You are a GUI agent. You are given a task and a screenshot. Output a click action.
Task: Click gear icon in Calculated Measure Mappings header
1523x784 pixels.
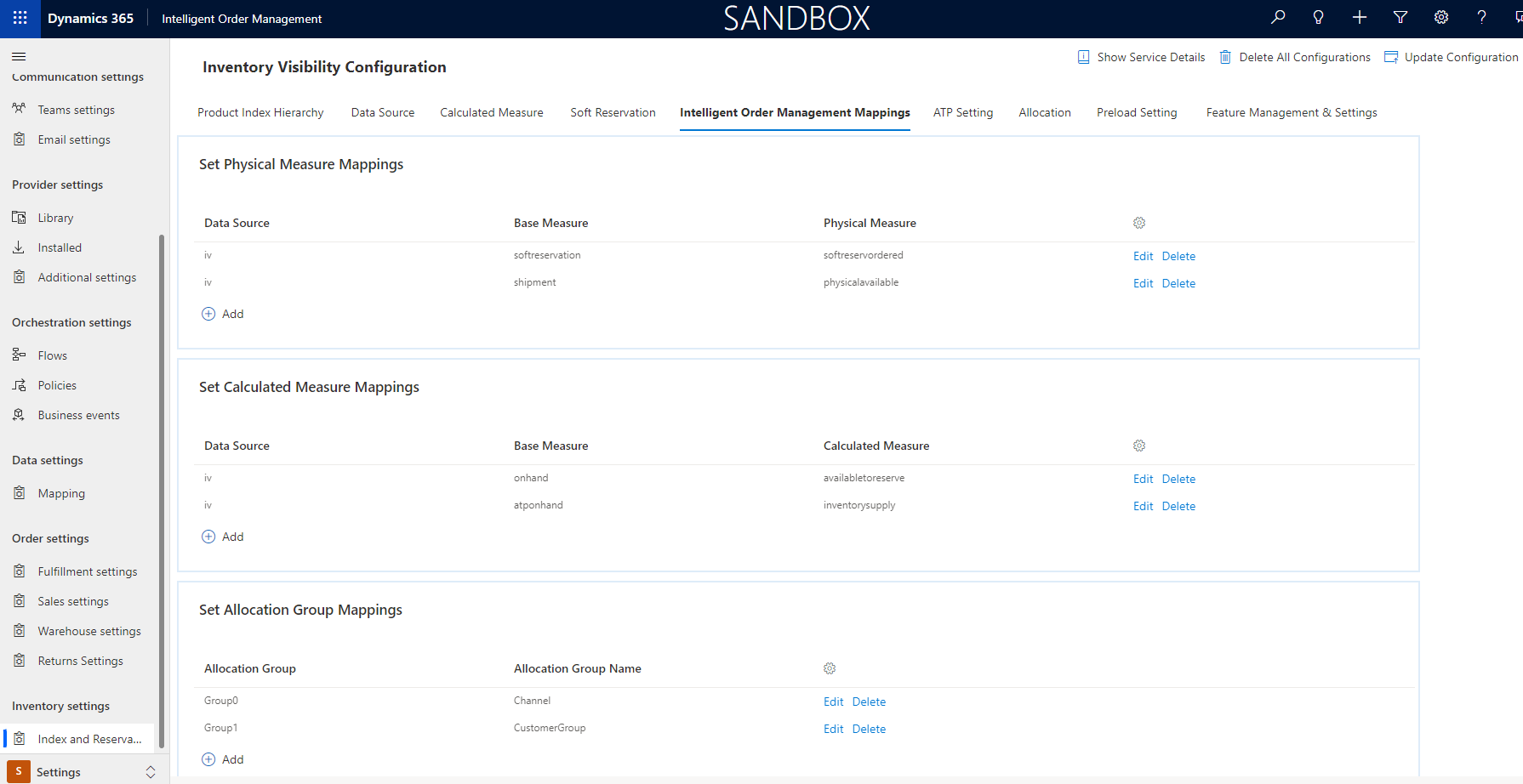[1139, 446]
